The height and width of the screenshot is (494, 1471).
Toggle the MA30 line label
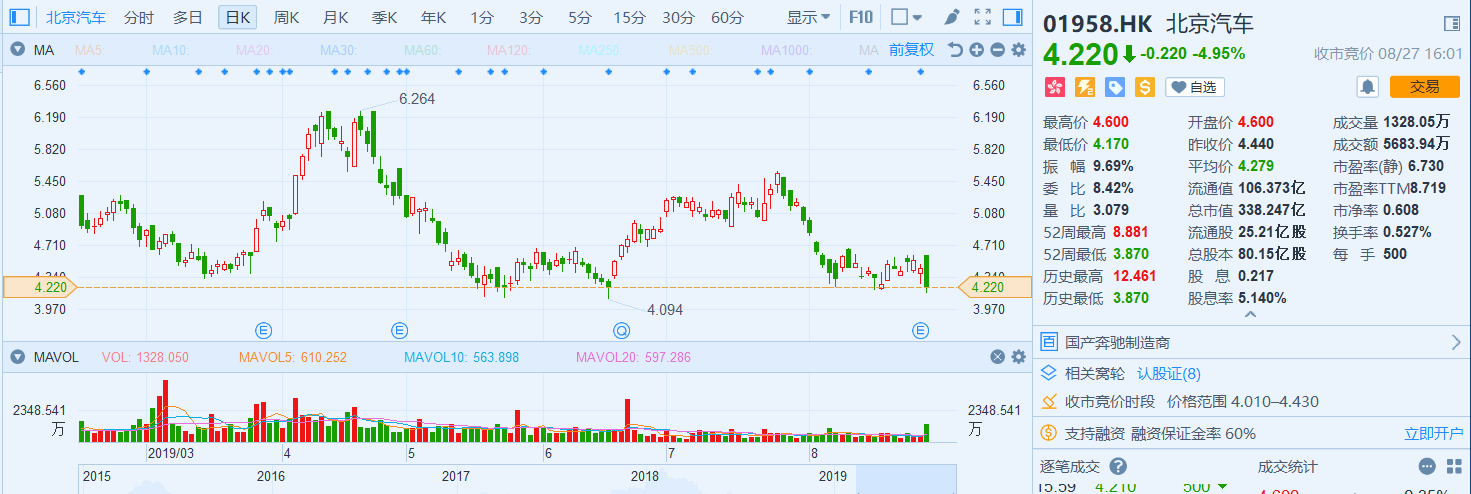click(x=340, y=50)
